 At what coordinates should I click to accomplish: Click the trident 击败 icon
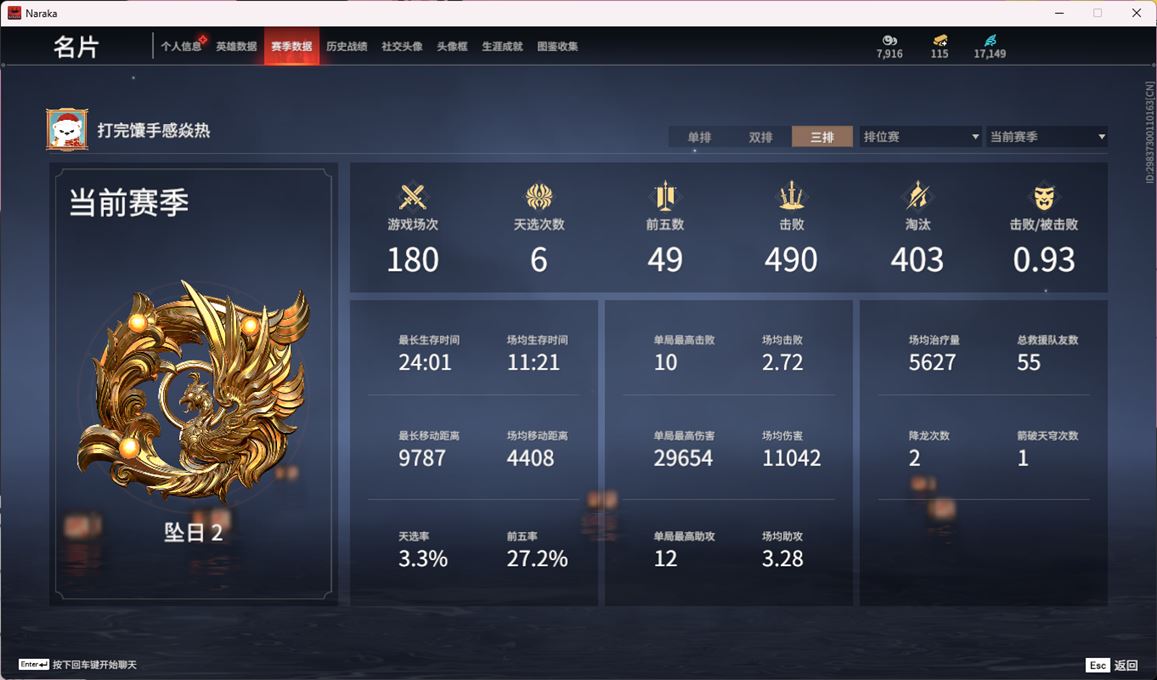[x=791, y=196]
